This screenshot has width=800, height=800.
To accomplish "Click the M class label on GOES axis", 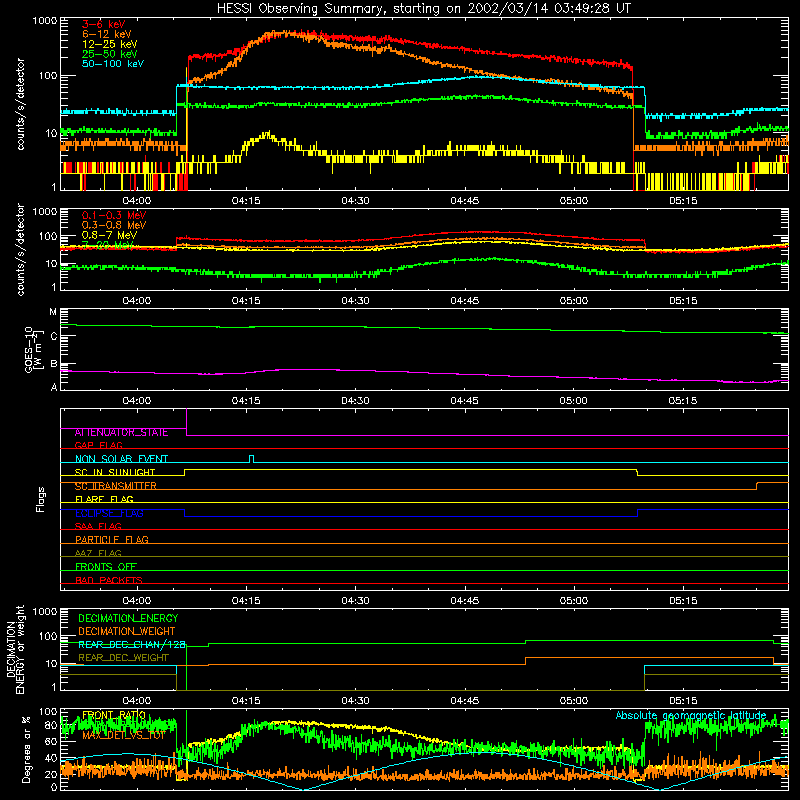I will coord(53,312).
